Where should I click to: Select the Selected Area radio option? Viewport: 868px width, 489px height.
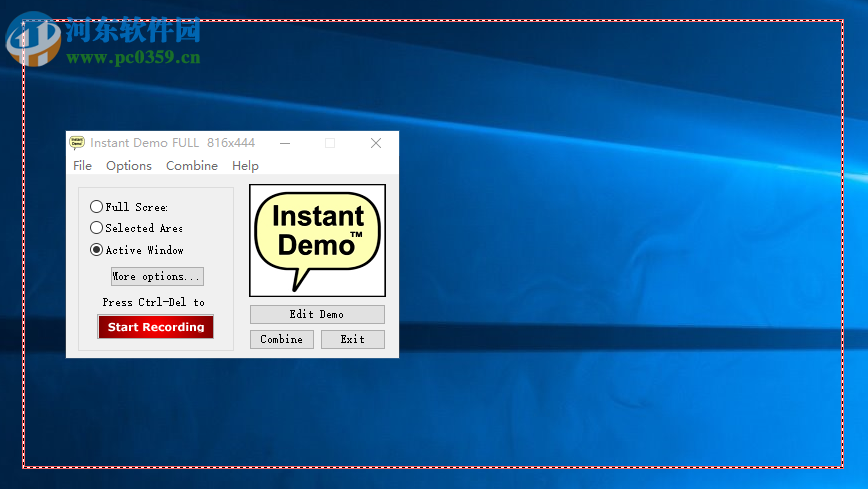click(136, 228)
